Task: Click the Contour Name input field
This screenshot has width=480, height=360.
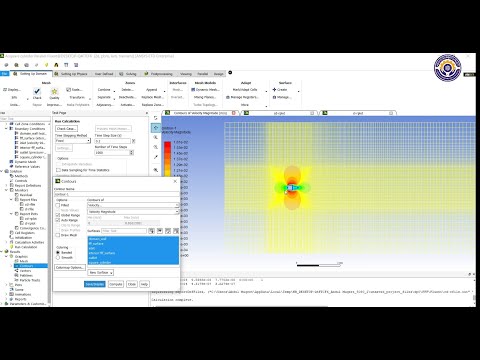Action: point(117,194)
